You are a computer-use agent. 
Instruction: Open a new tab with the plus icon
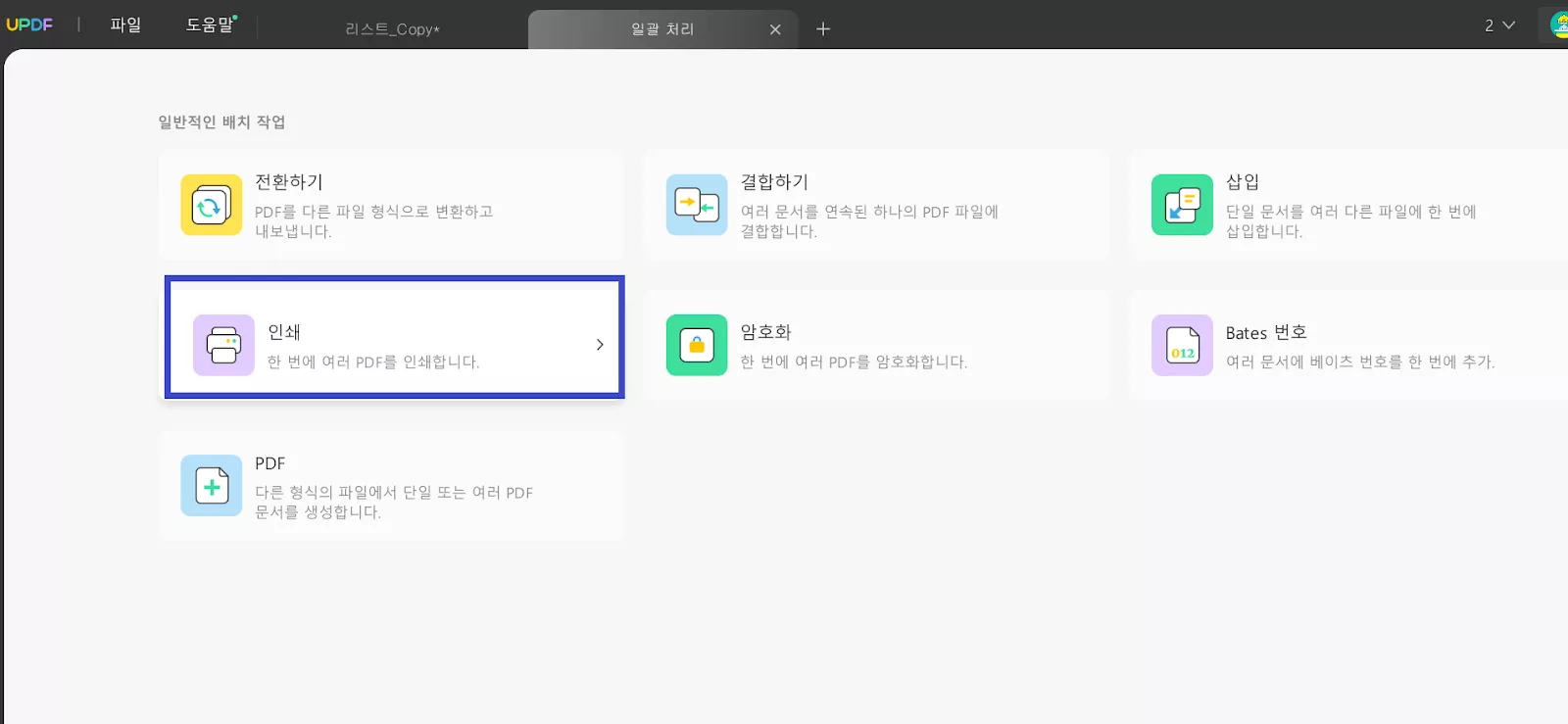tap(823, 28)
